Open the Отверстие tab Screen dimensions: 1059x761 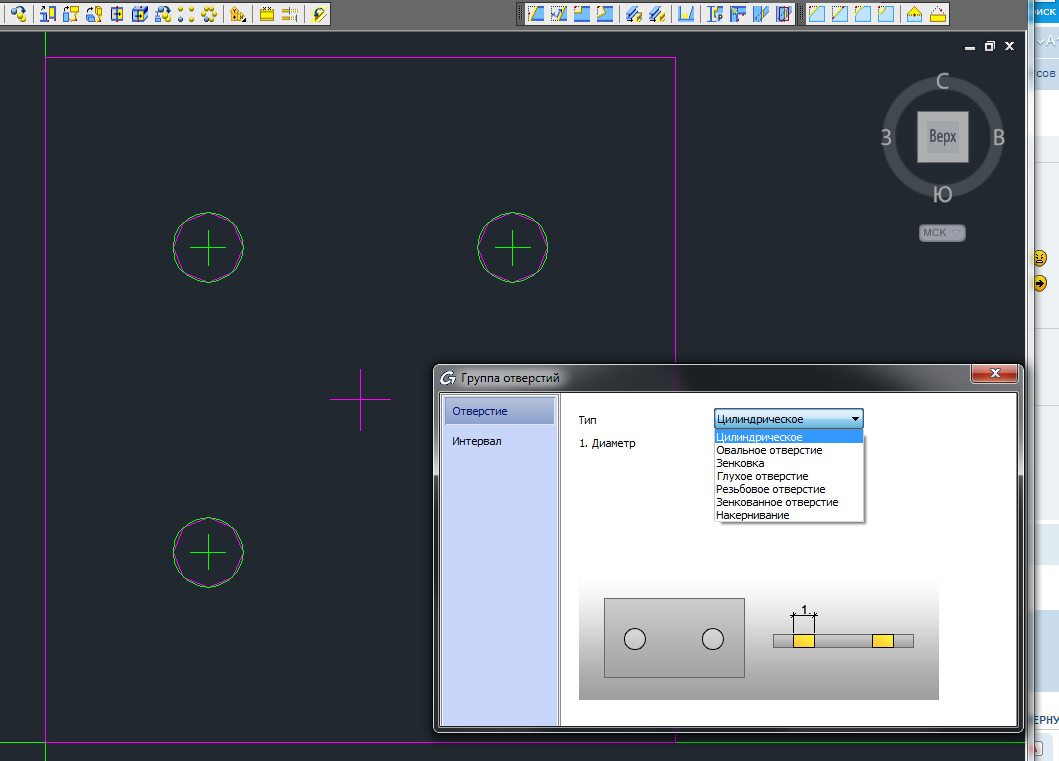pyautogui.click(x=480, y=411)
